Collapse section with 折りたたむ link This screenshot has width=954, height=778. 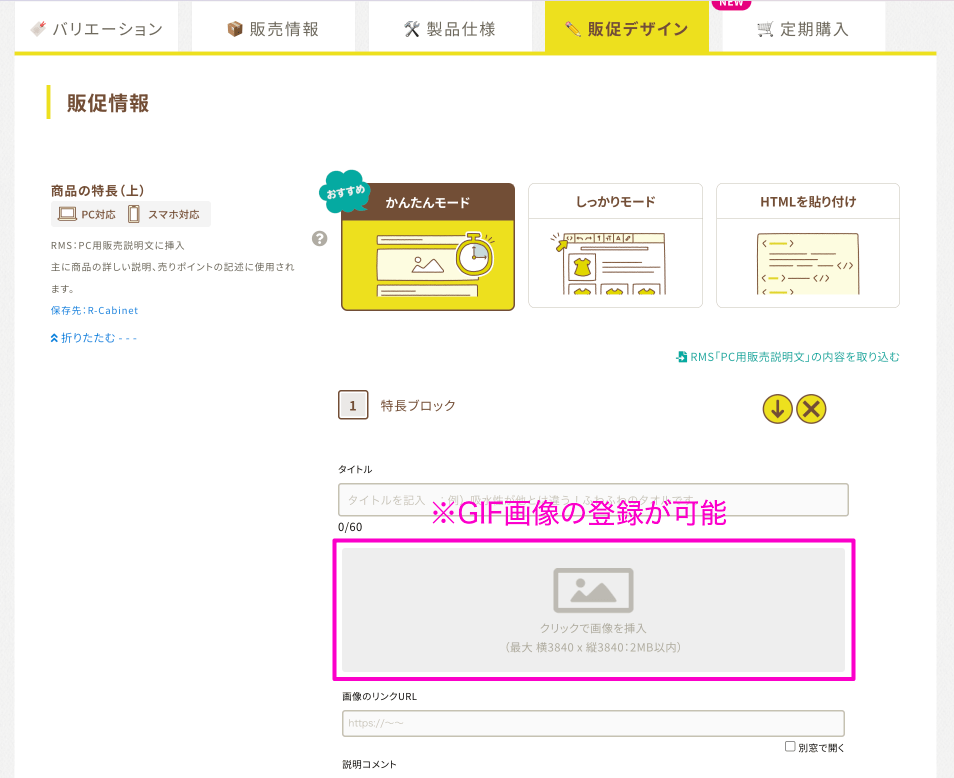(x=94, y=338)
